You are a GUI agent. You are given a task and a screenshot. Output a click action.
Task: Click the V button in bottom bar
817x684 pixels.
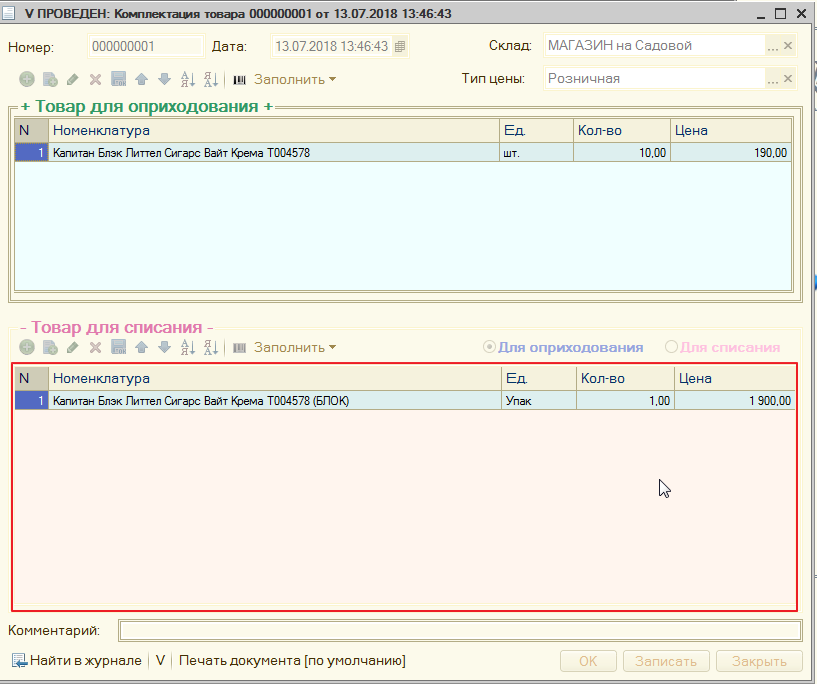160,661
